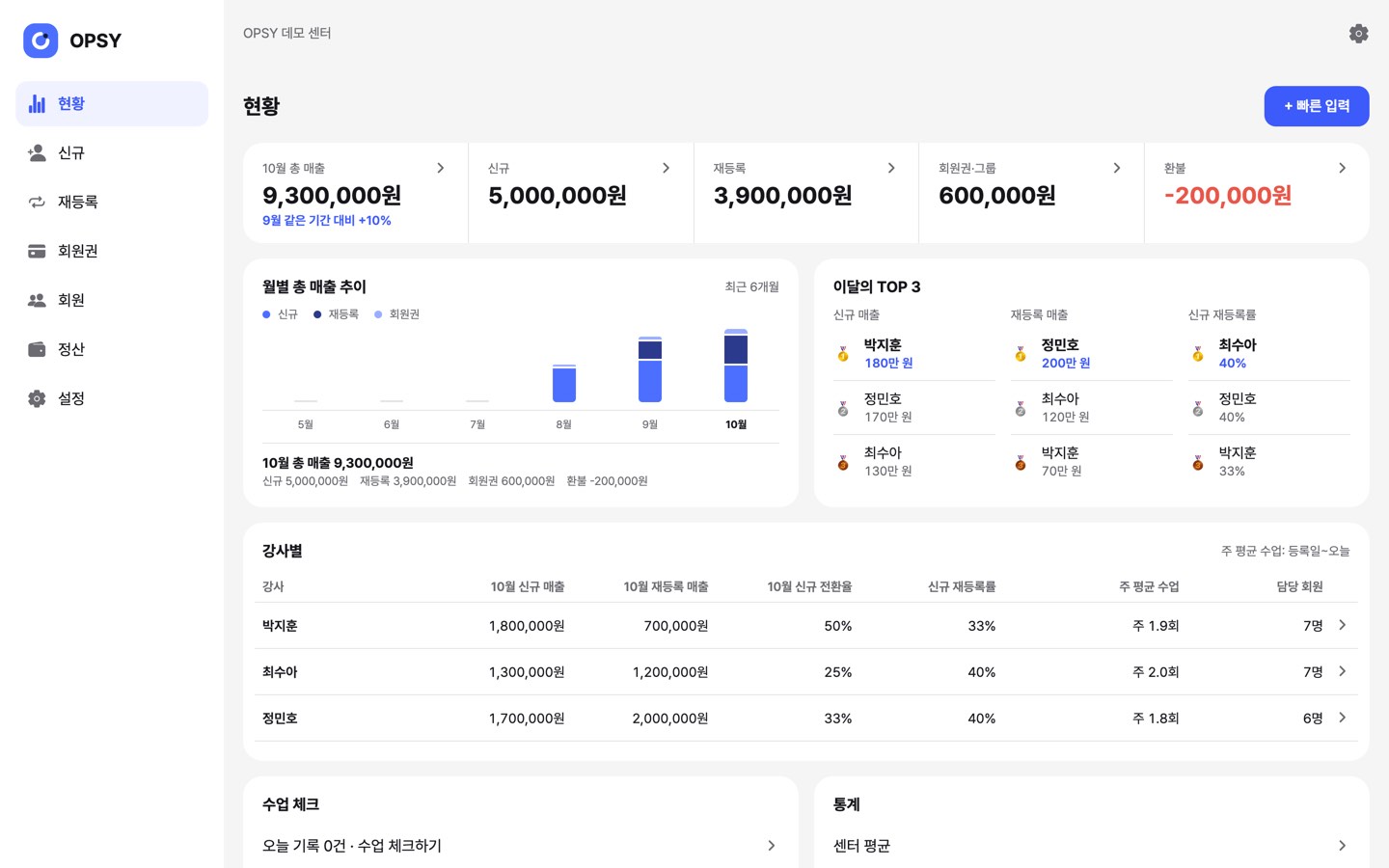1389x868 pixels.
Task: Click the 9월 같은 기간 대비 +10% text
Action: pyautogui.click(x=327, y=221)
